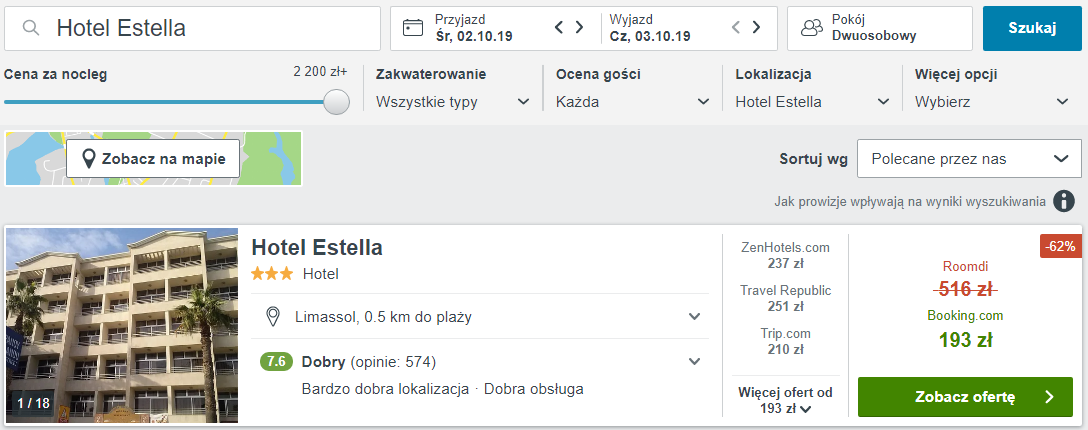The image size is (1088, 430).
Task: Expand the 7.6 Dobry rating details
Action: pyautogui.click(x=695, y=361)
